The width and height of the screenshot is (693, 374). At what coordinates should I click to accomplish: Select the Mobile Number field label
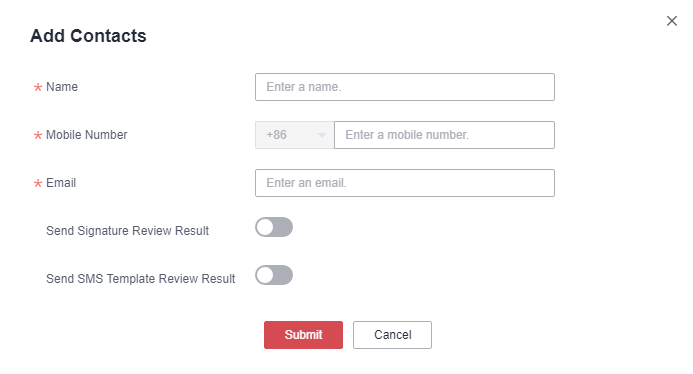tap(87, 135)
